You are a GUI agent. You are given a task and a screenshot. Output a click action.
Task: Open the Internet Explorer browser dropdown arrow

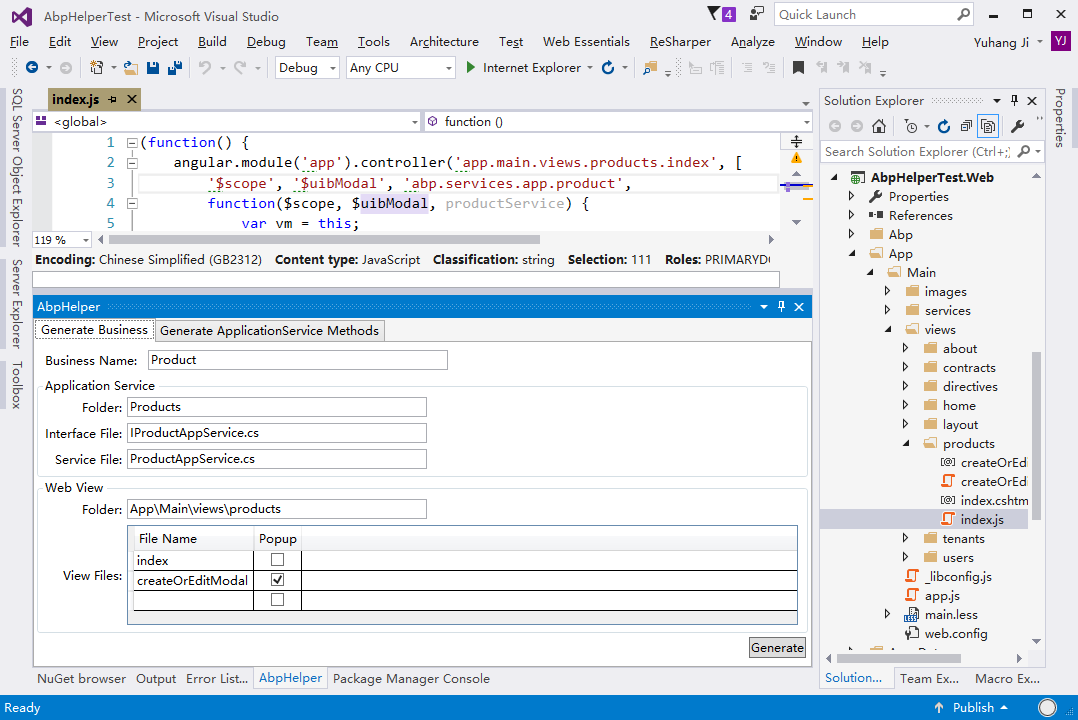click(x=590, y=67)
